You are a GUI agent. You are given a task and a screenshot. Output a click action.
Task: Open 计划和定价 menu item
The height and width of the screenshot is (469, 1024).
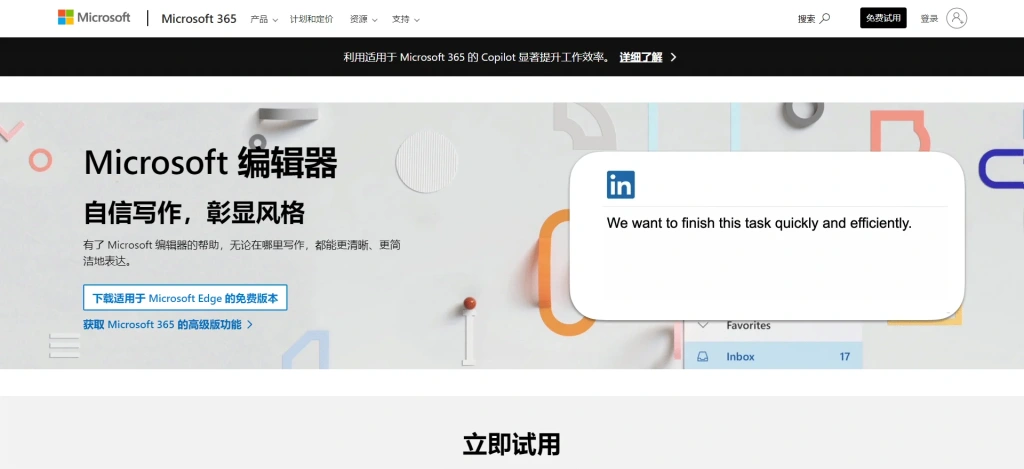coord(312,19)
